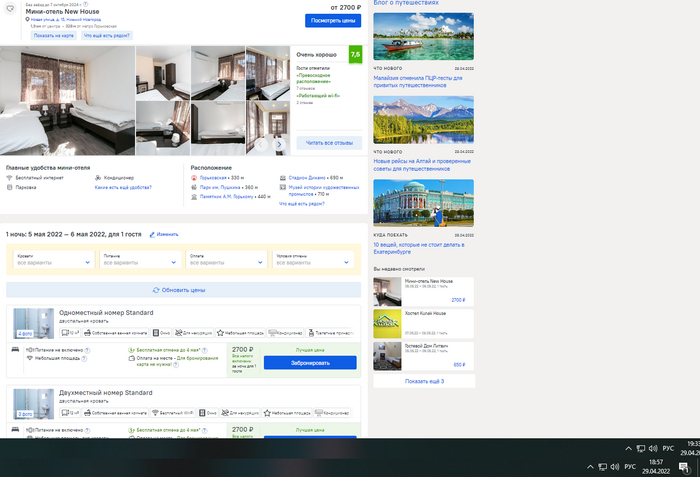Click single room toiletries amenity chip
The image size is (700, 477).
330,333
